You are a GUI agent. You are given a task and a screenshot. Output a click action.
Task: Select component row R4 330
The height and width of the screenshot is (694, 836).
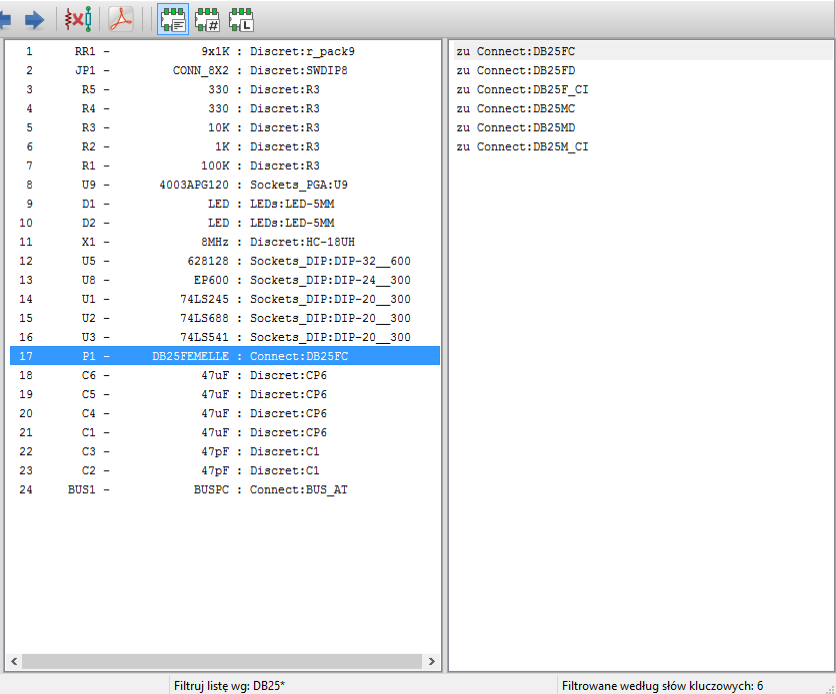click(224, 109)
